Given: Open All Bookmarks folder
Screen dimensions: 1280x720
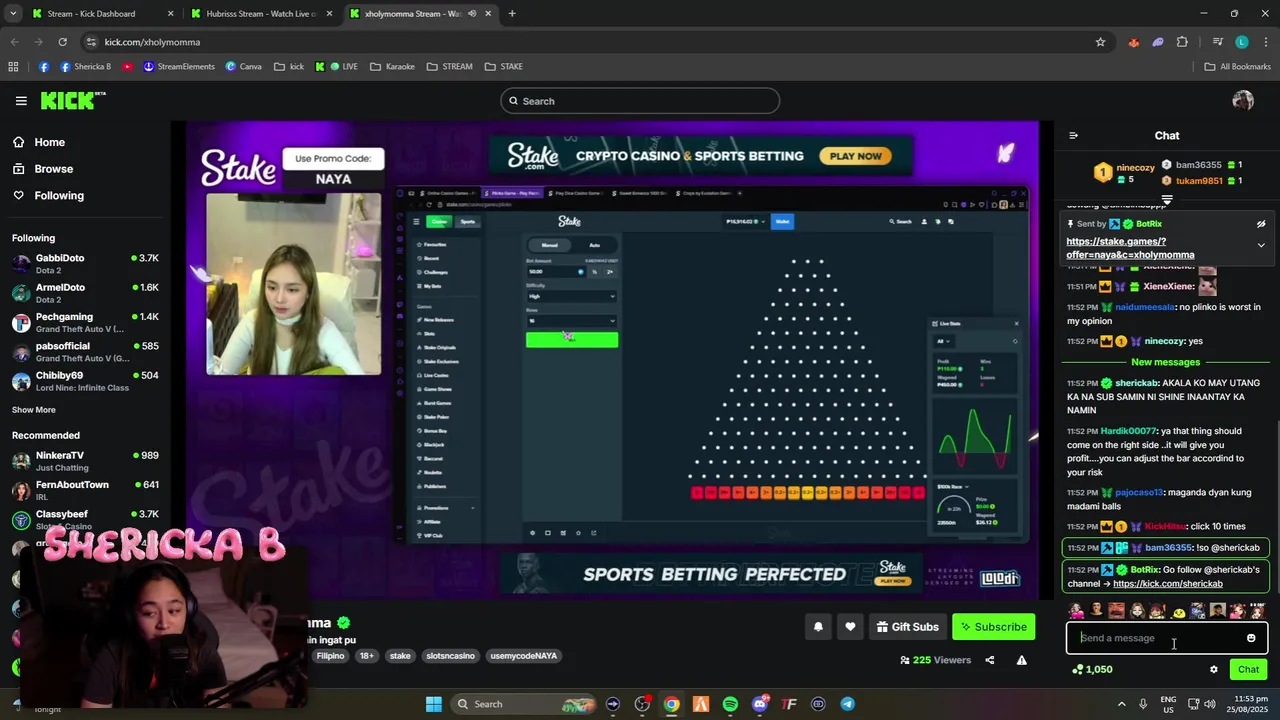Looking at the screenshot, I should [x=1236, y=67].
